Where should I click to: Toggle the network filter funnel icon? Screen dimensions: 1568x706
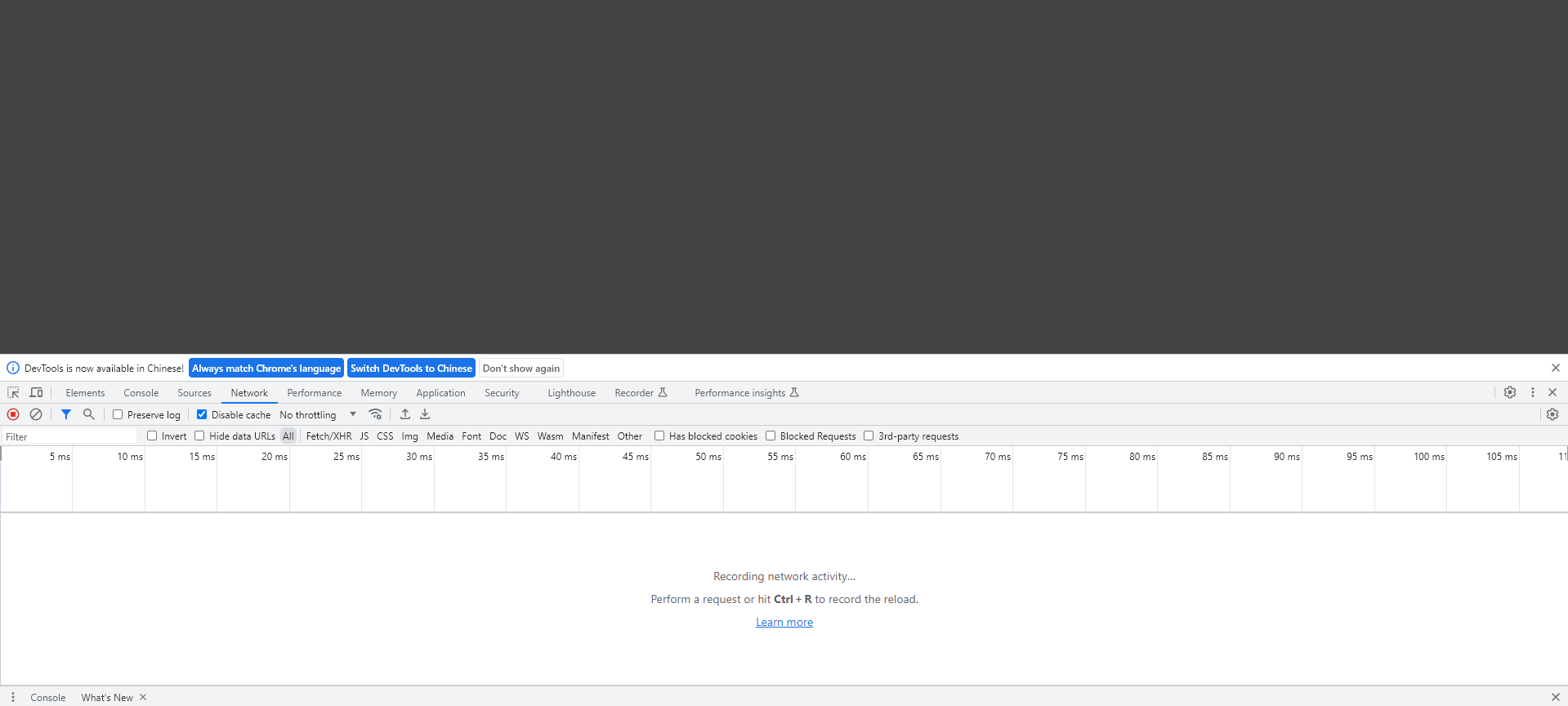[x=66, y=415]
